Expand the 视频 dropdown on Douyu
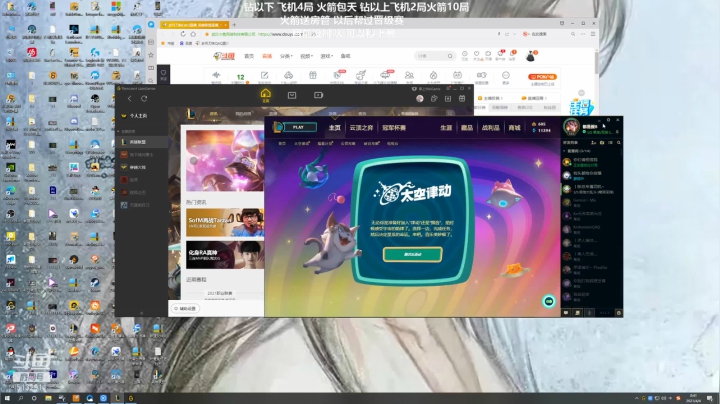Screen dimensions: 720x404 [306, 56]
